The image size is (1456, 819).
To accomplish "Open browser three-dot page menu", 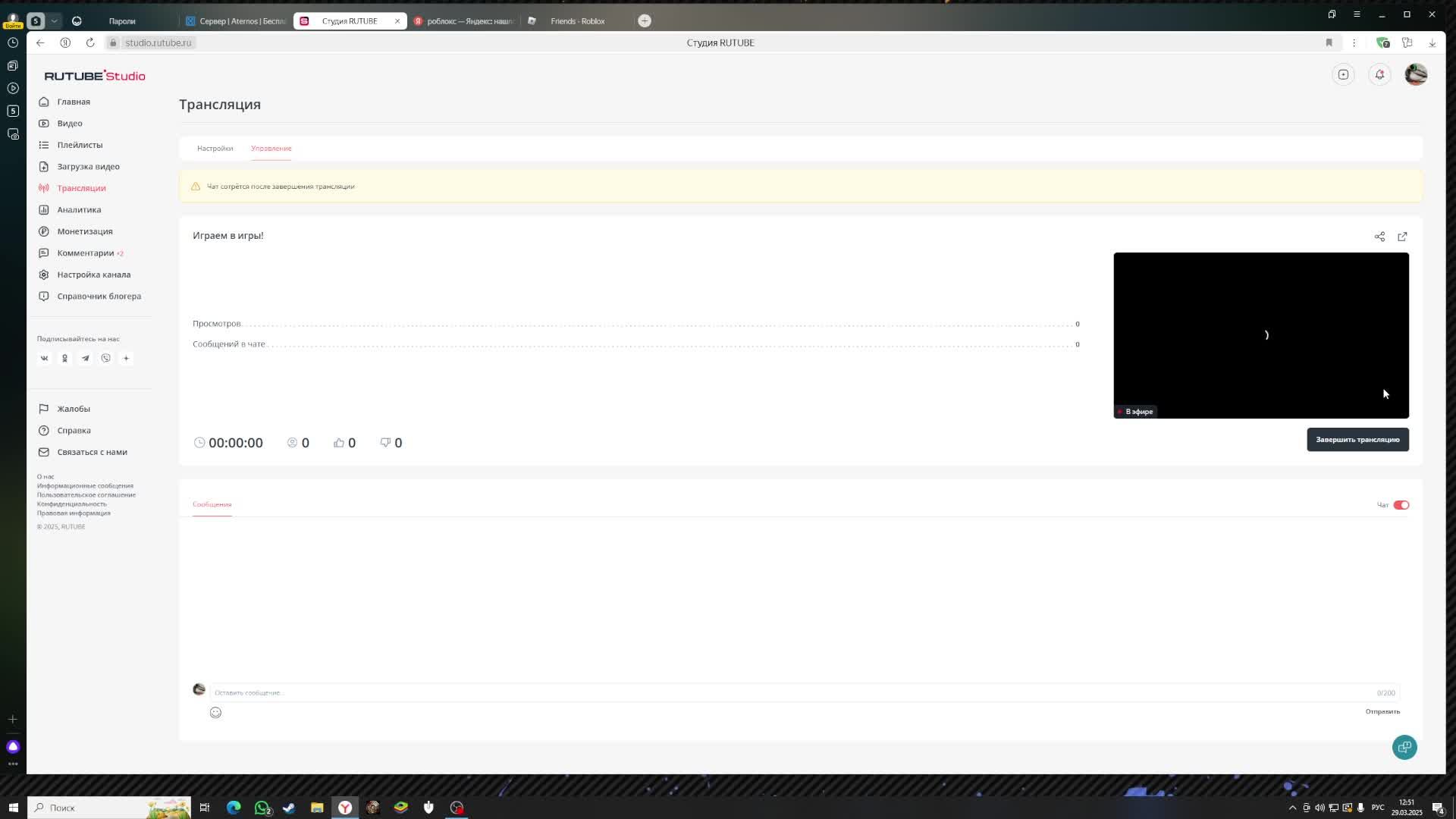I will pos(1354,42).
